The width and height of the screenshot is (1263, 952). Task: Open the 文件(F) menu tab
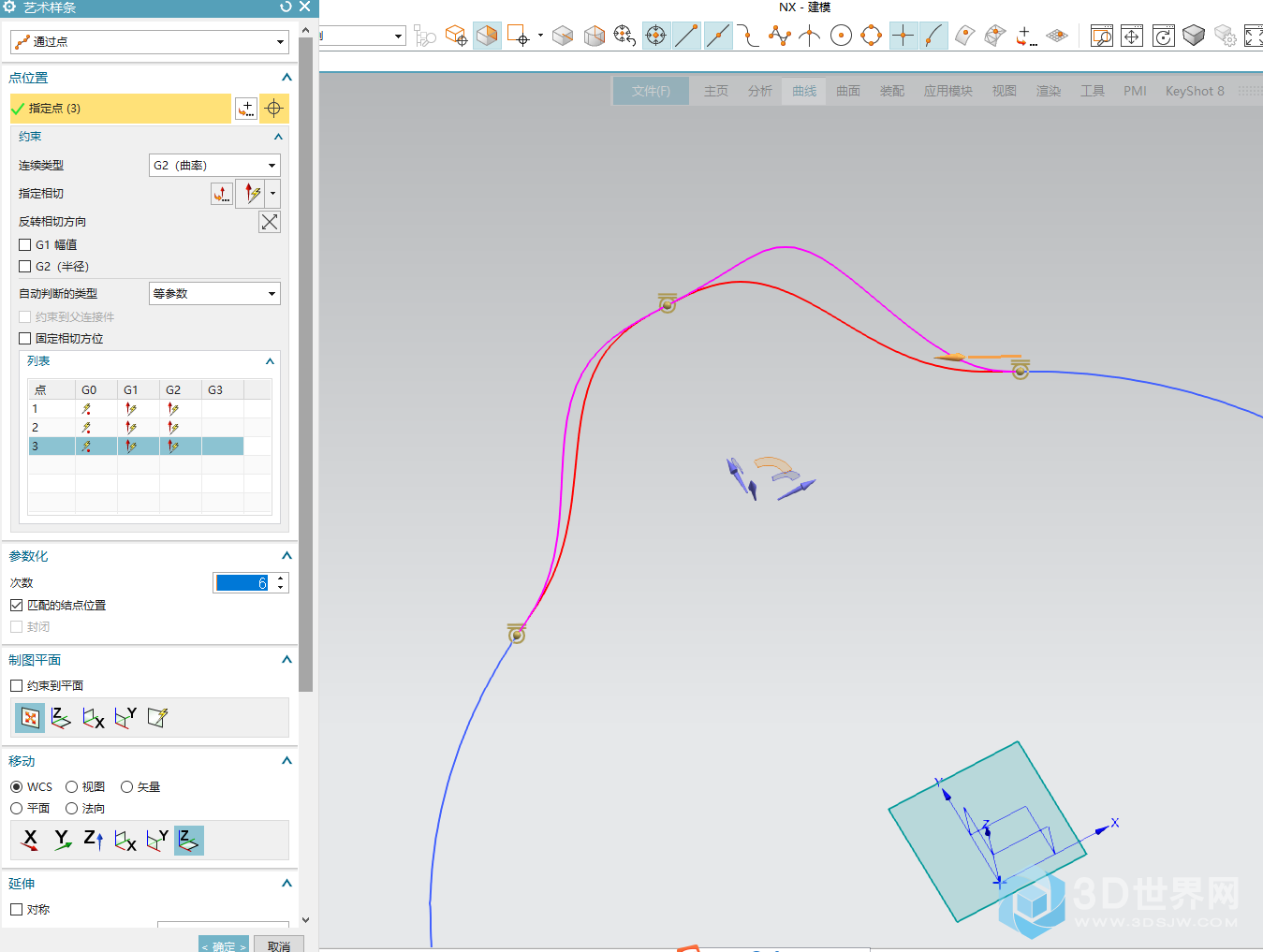[x=651, y=91]
